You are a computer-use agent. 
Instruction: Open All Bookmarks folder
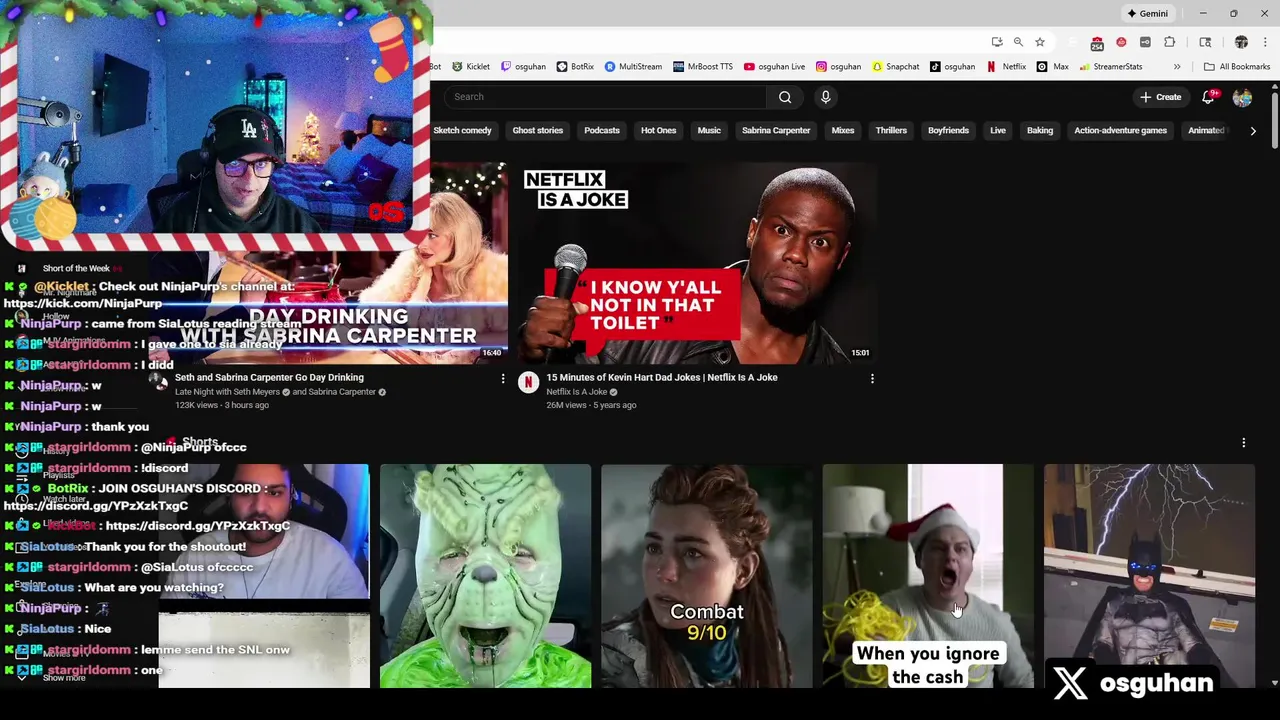click(1237, 67)
